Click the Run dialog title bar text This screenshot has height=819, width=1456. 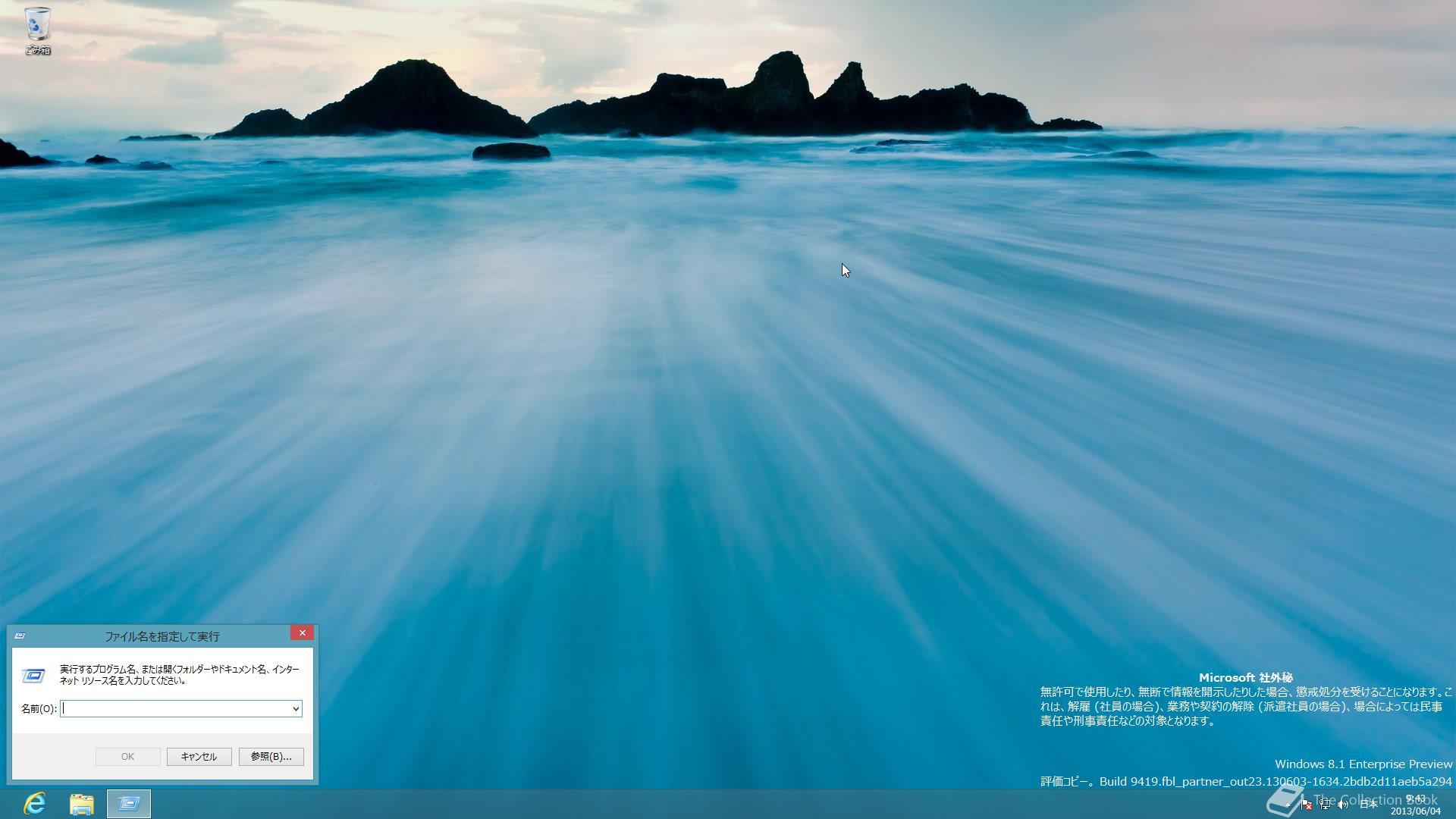[x=162, y=636]
